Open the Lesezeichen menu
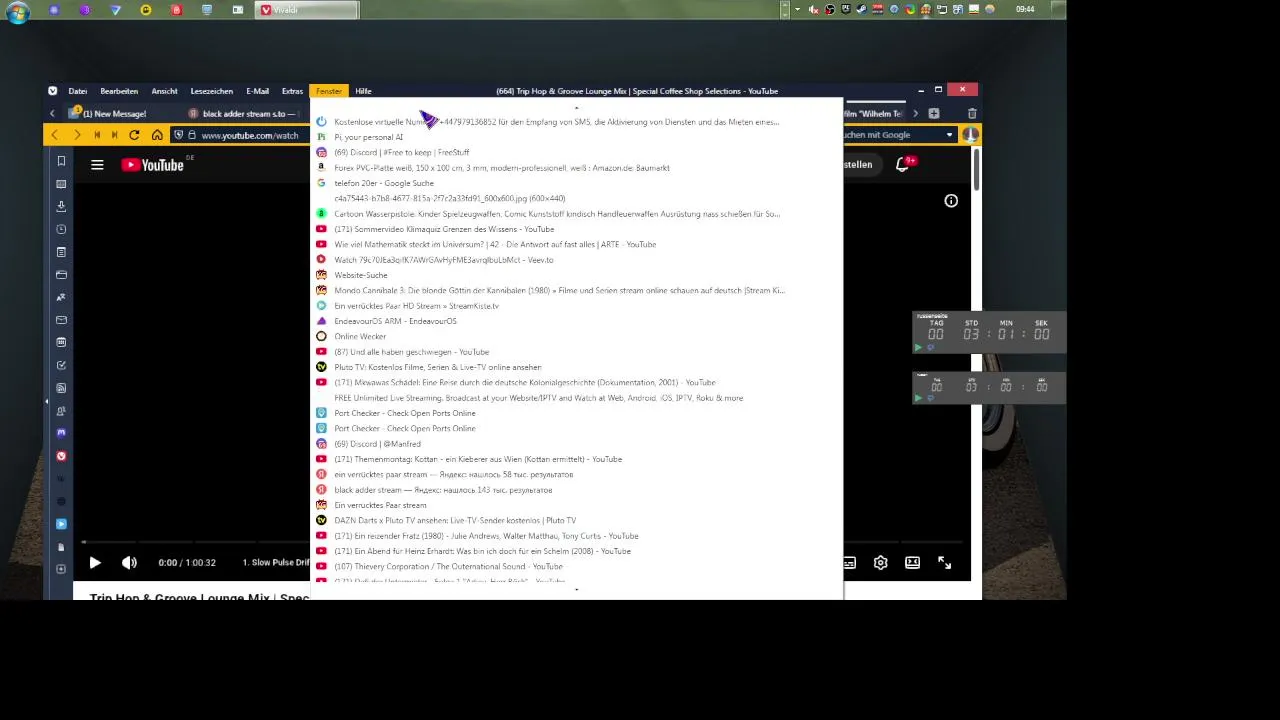This screenshot has width=1280, height=720. (212, 91)
